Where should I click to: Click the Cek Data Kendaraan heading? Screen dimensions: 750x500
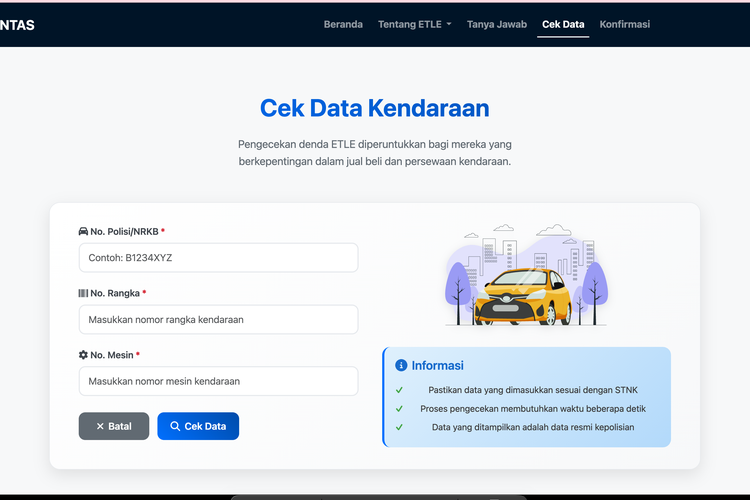375,108
